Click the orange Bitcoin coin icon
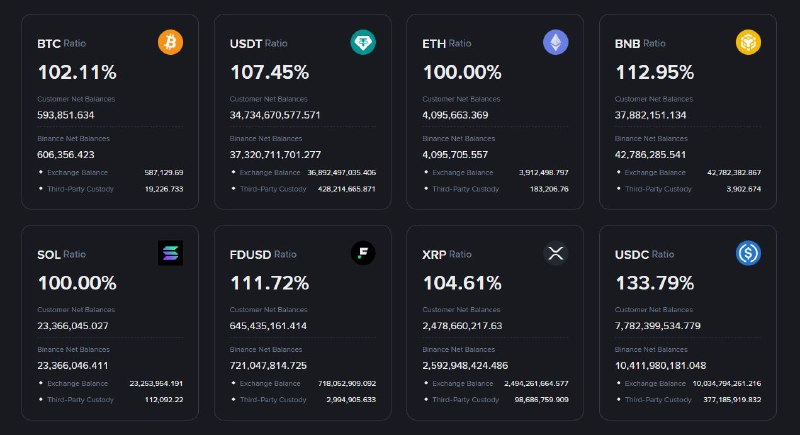 [170, 43]
